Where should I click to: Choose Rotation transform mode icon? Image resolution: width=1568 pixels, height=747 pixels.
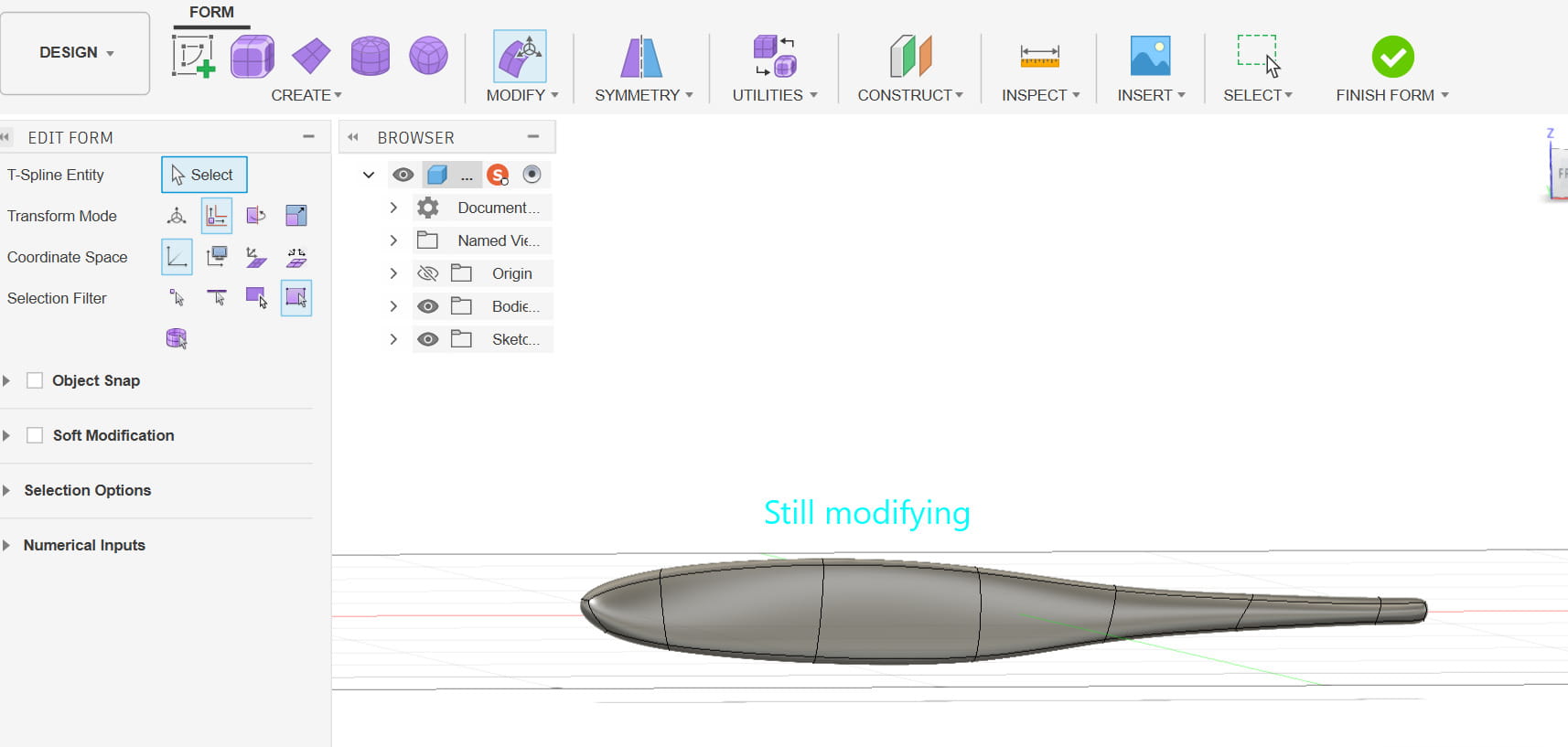point(256,216)
